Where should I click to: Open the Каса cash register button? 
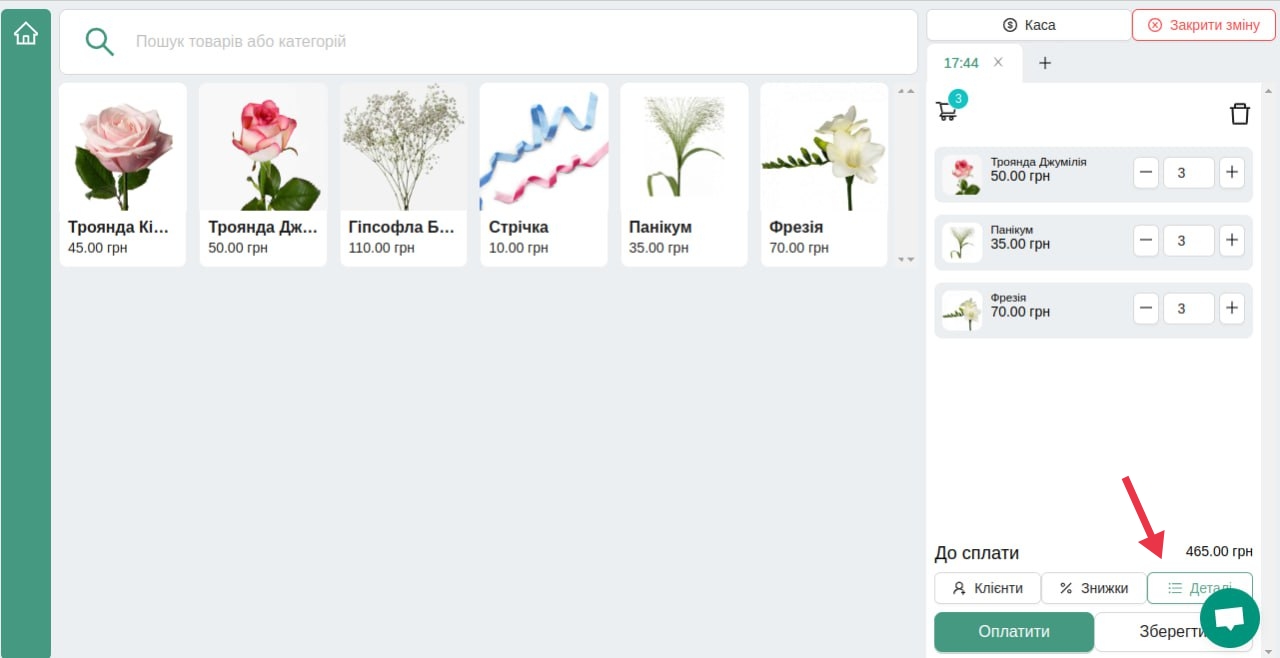coord(1029,25)
